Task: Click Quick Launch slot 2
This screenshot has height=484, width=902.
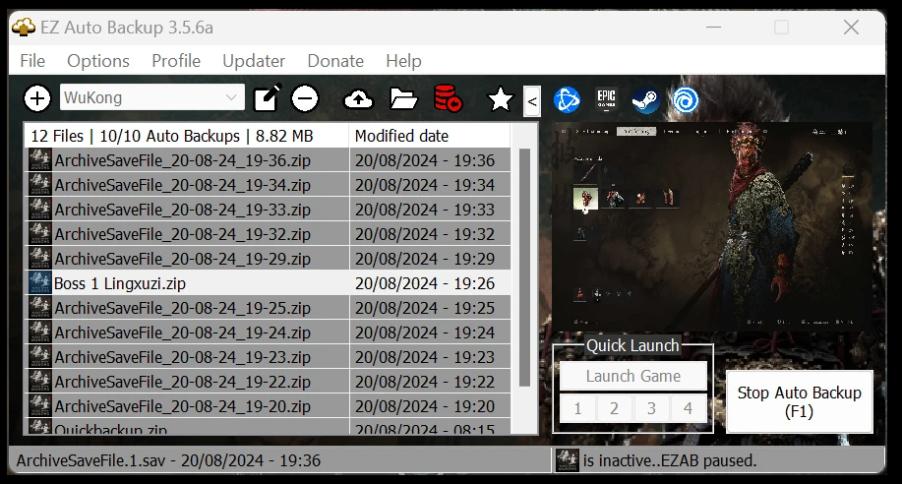Action: pos(614,409)
